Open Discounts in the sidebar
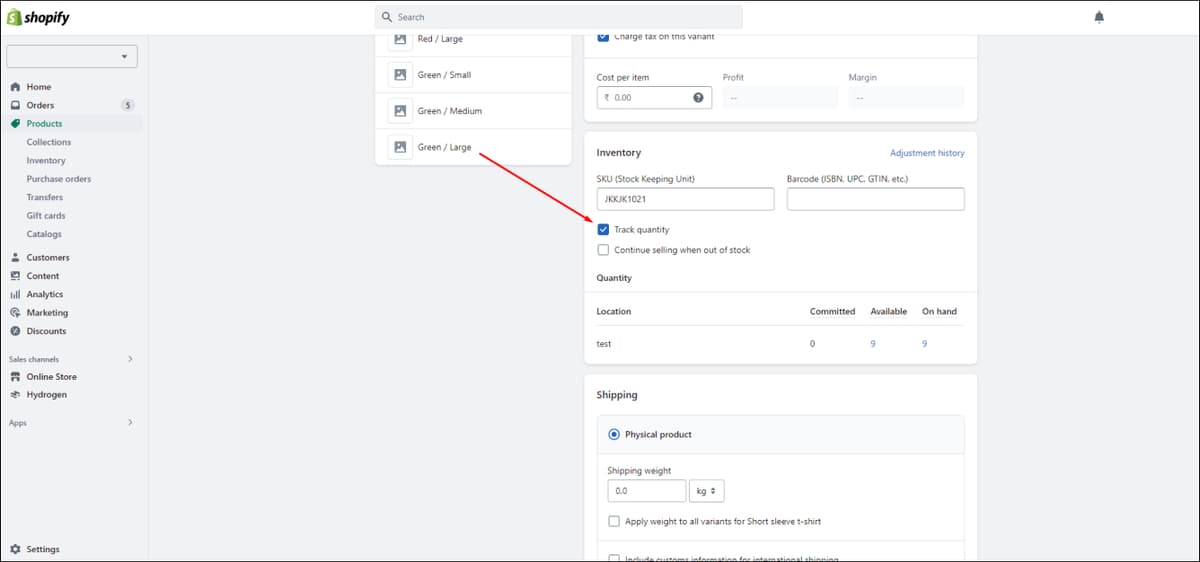 click(46, 331)
